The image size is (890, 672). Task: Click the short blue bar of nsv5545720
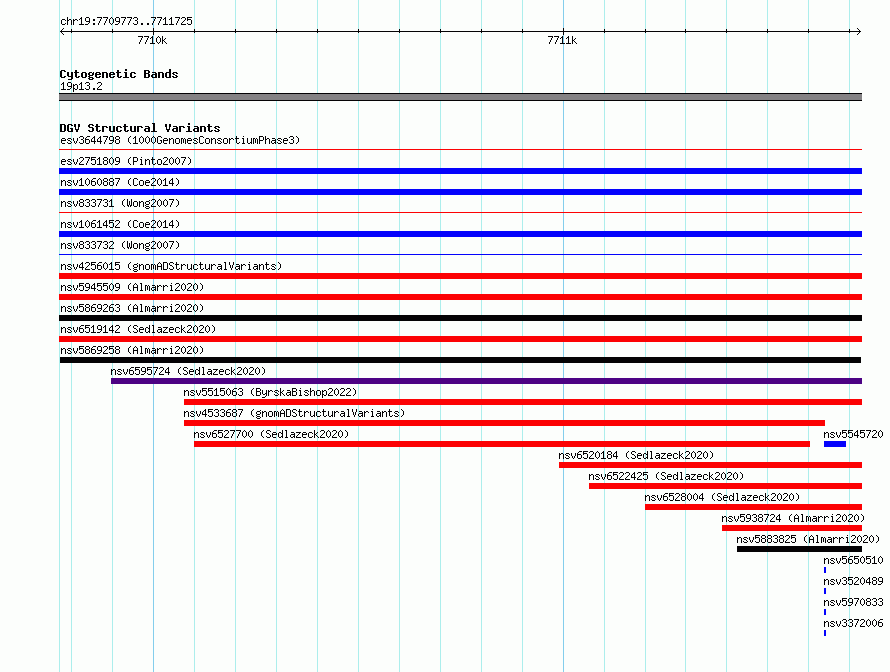[x=835, y=444]
